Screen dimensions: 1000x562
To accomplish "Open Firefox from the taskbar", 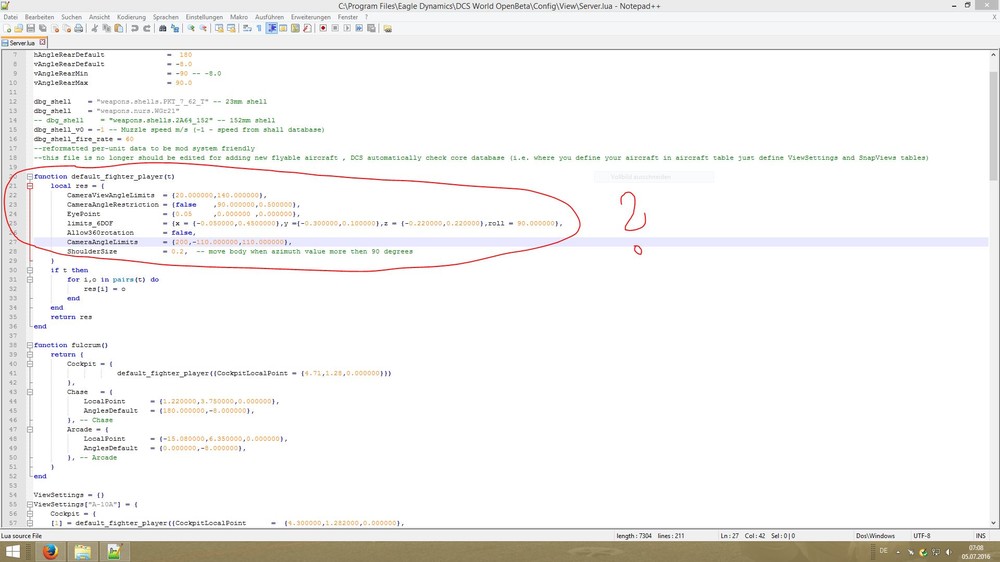I will [x=50, y=552].
